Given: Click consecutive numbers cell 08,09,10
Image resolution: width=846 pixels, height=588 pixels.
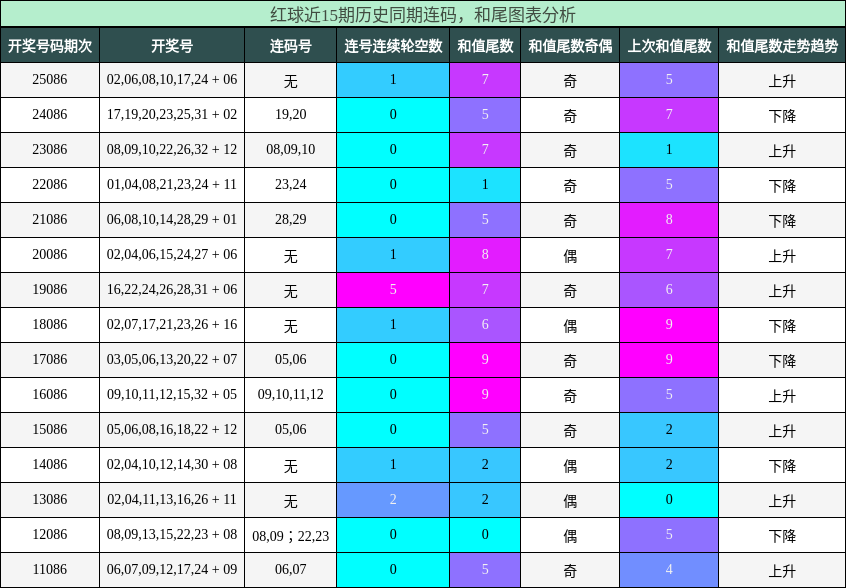Looking at the screenshot, I should [x=290, y=150].
